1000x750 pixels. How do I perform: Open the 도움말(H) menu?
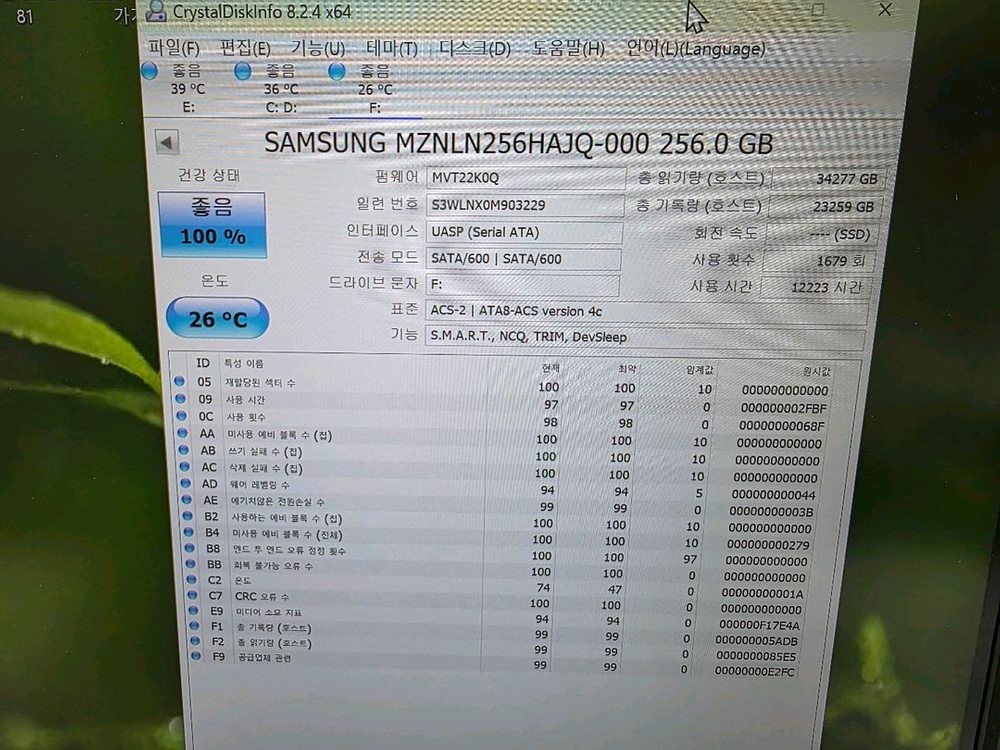(570, 47)
